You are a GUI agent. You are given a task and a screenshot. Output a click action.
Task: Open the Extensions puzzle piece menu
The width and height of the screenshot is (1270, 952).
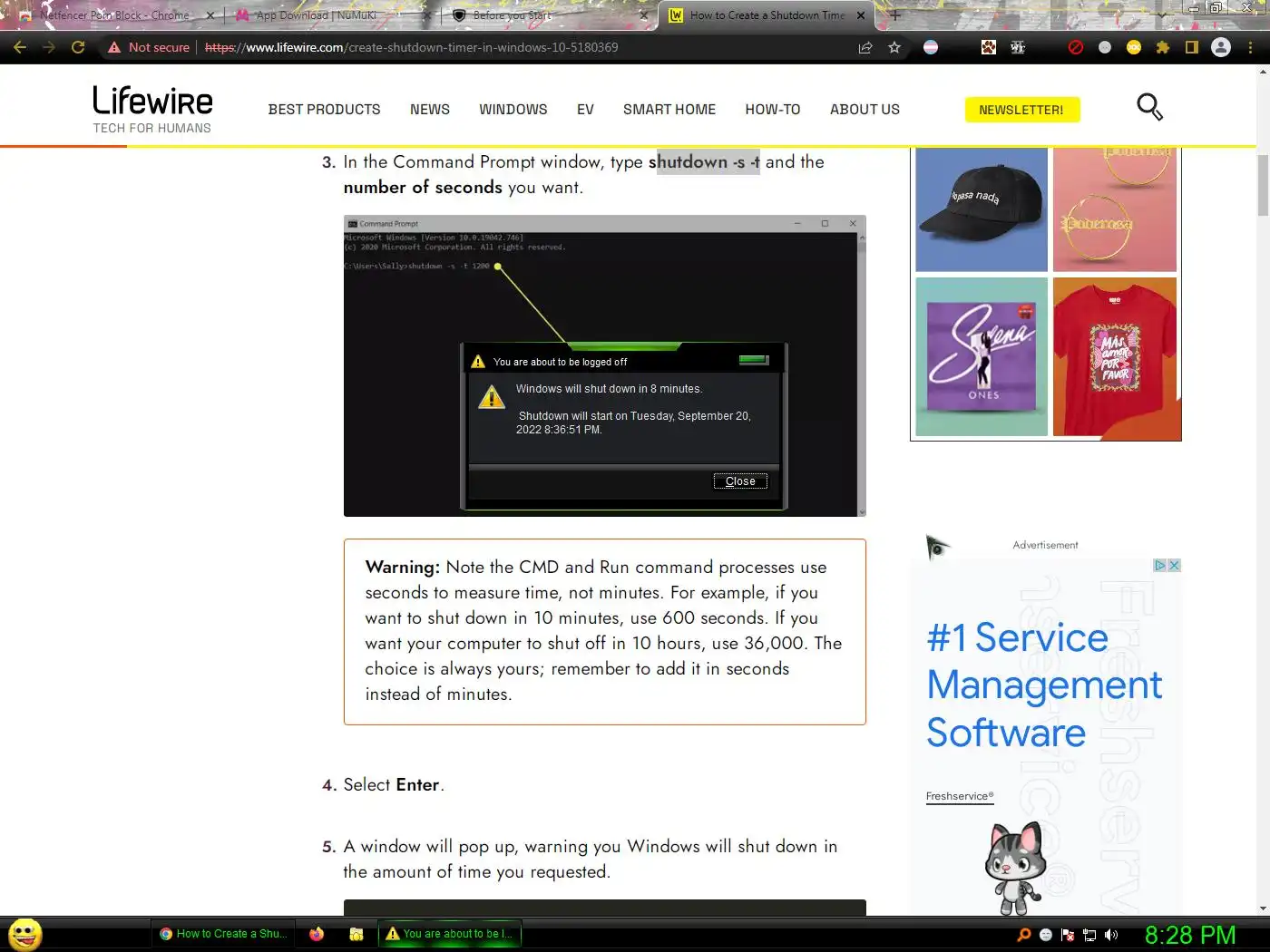1163,47
